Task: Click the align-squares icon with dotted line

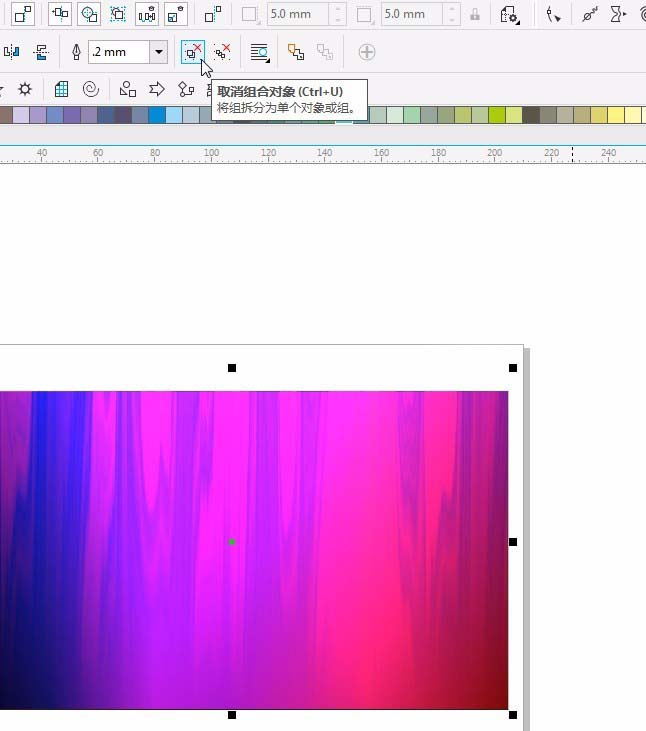Action: point(60,14)
